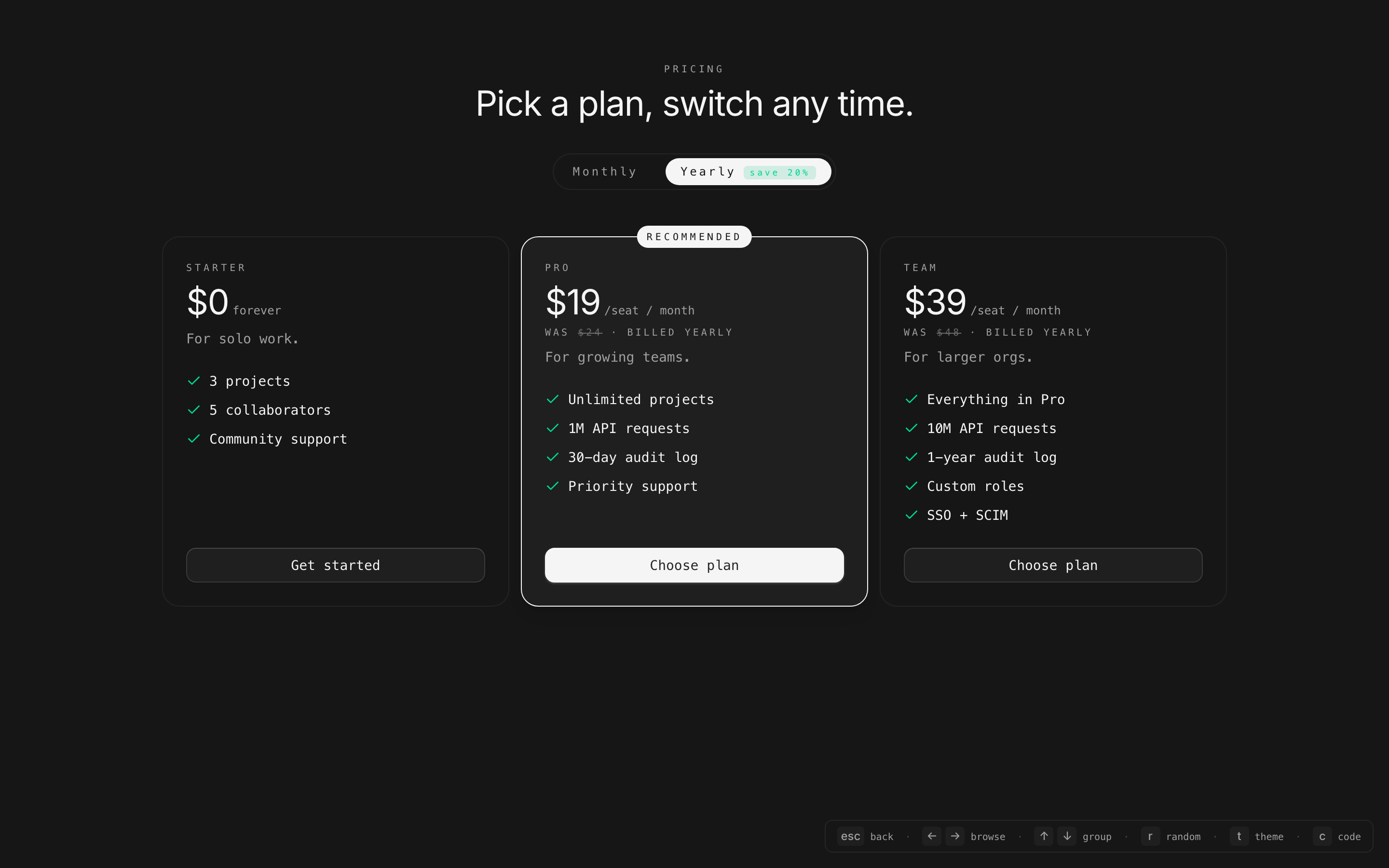Click the t theme key
The image size is (1389, 868).
[1239, 837]
